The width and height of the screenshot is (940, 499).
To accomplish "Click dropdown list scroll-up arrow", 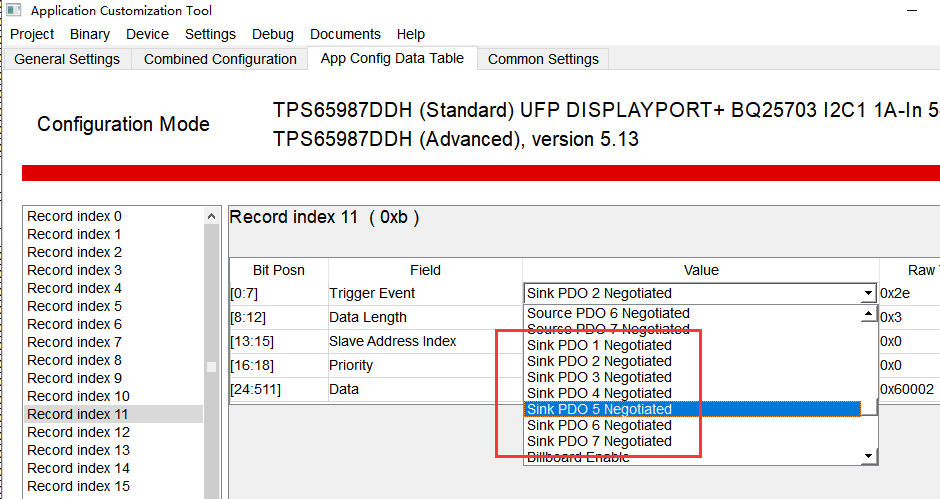I will pos(869,314).
